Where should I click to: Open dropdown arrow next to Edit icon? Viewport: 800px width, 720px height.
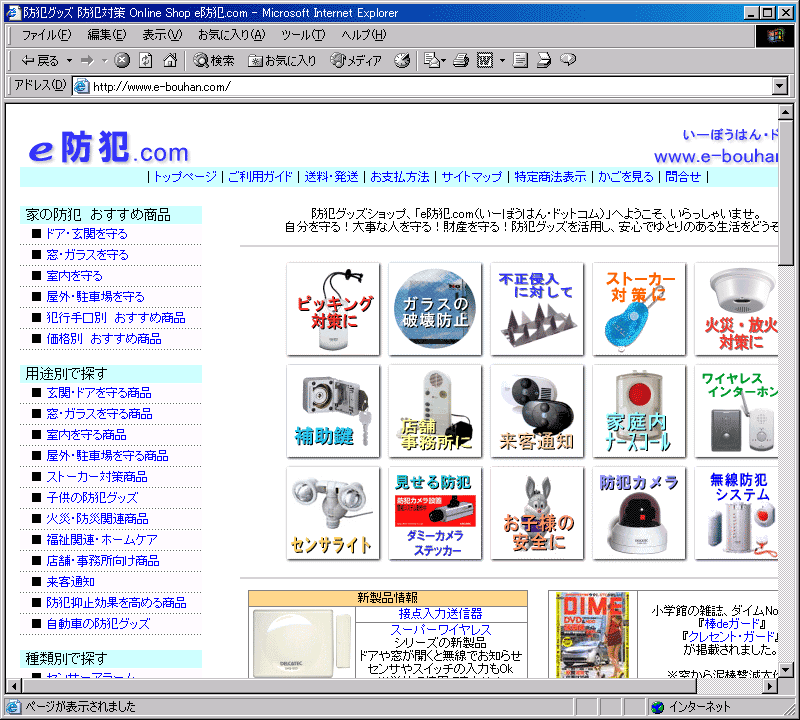(x=502, y=61)
